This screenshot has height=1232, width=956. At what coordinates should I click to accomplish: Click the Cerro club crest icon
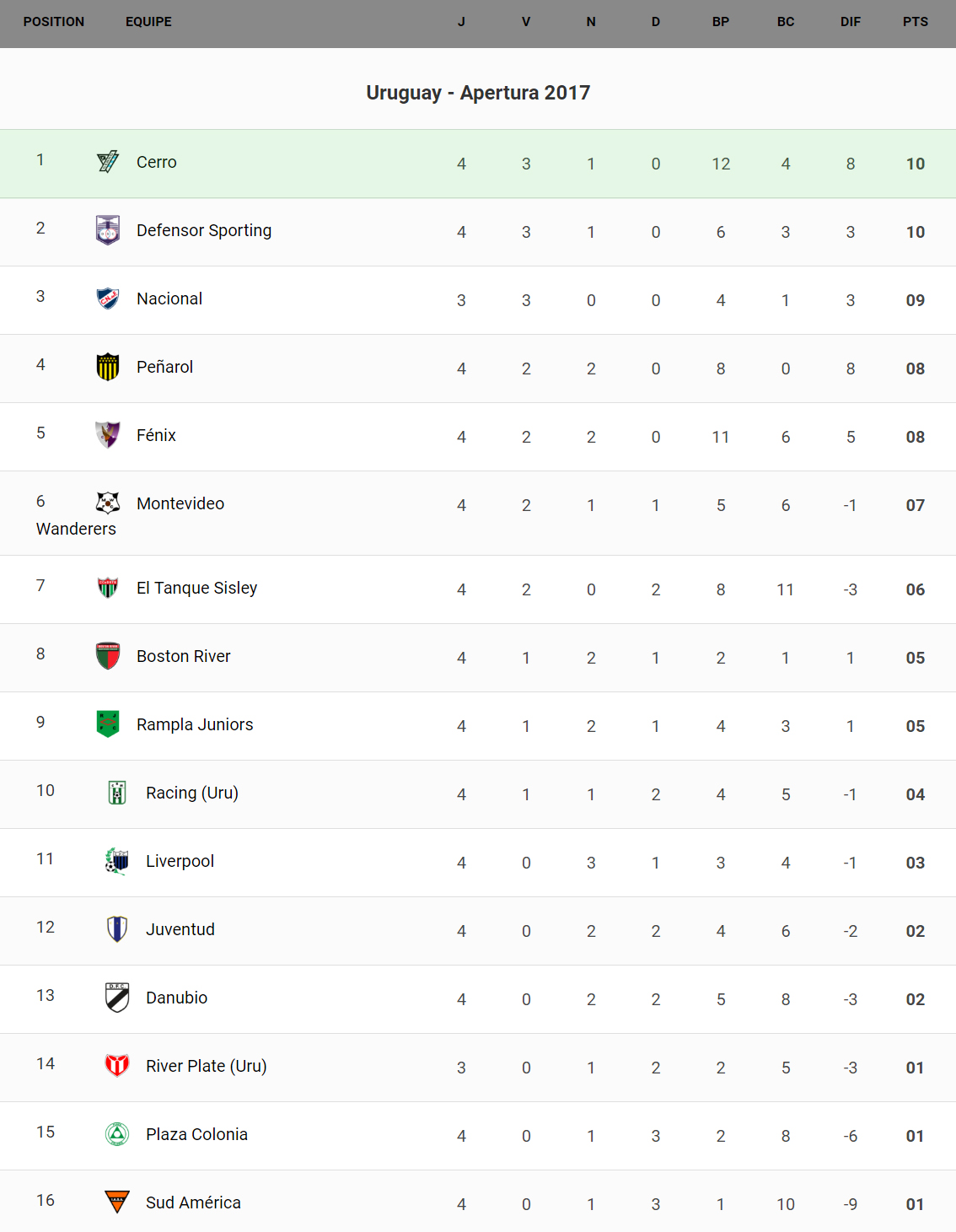(x=108, y=161)
